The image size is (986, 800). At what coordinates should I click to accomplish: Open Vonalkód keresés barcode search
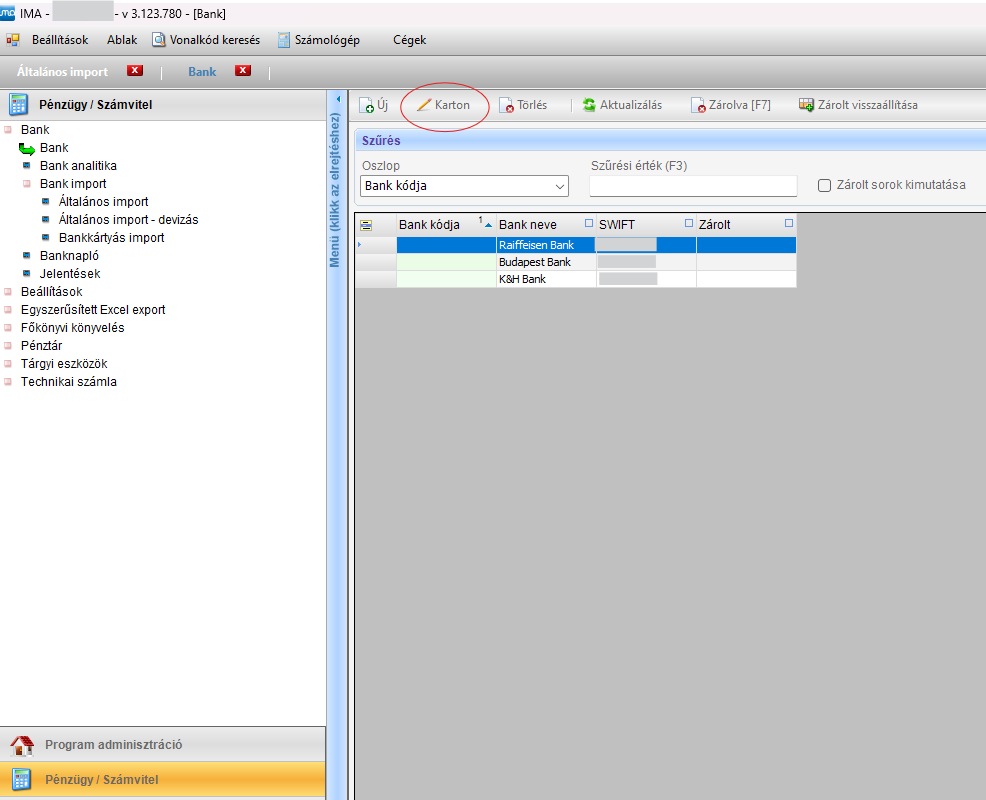tap(159, 40)
